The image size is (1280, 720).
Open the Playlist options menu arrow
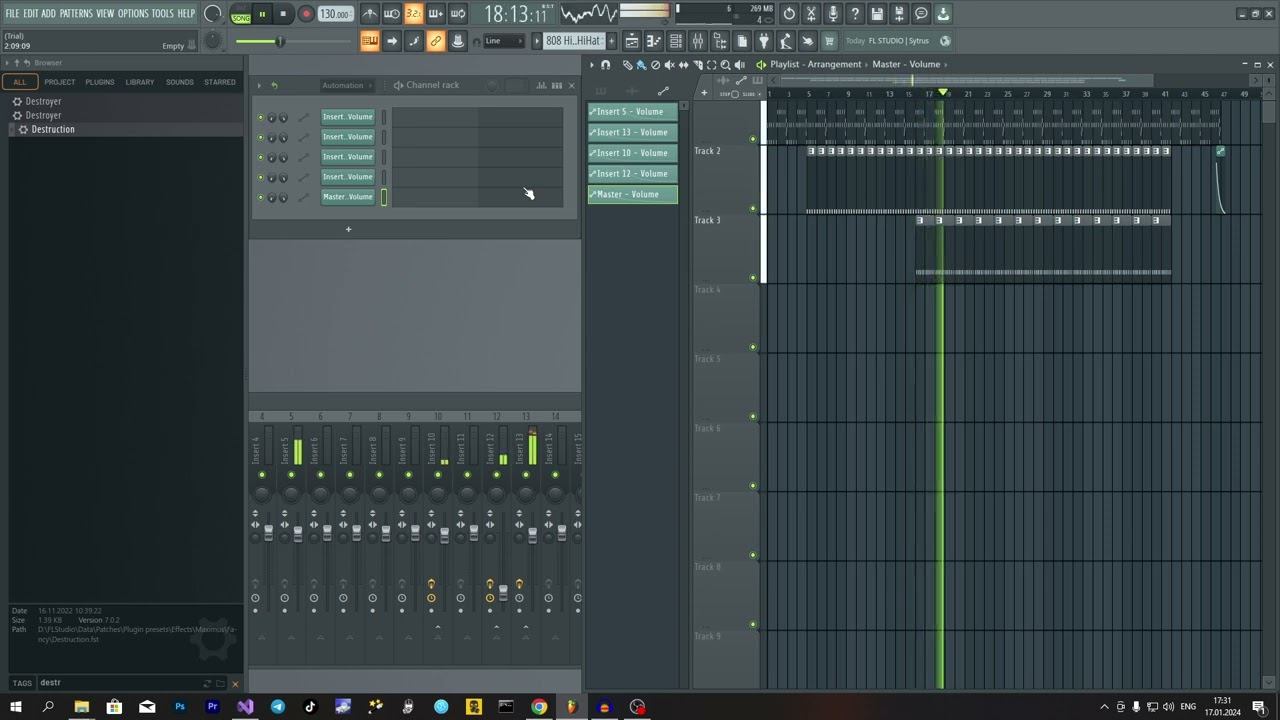[x=592, y=64]
